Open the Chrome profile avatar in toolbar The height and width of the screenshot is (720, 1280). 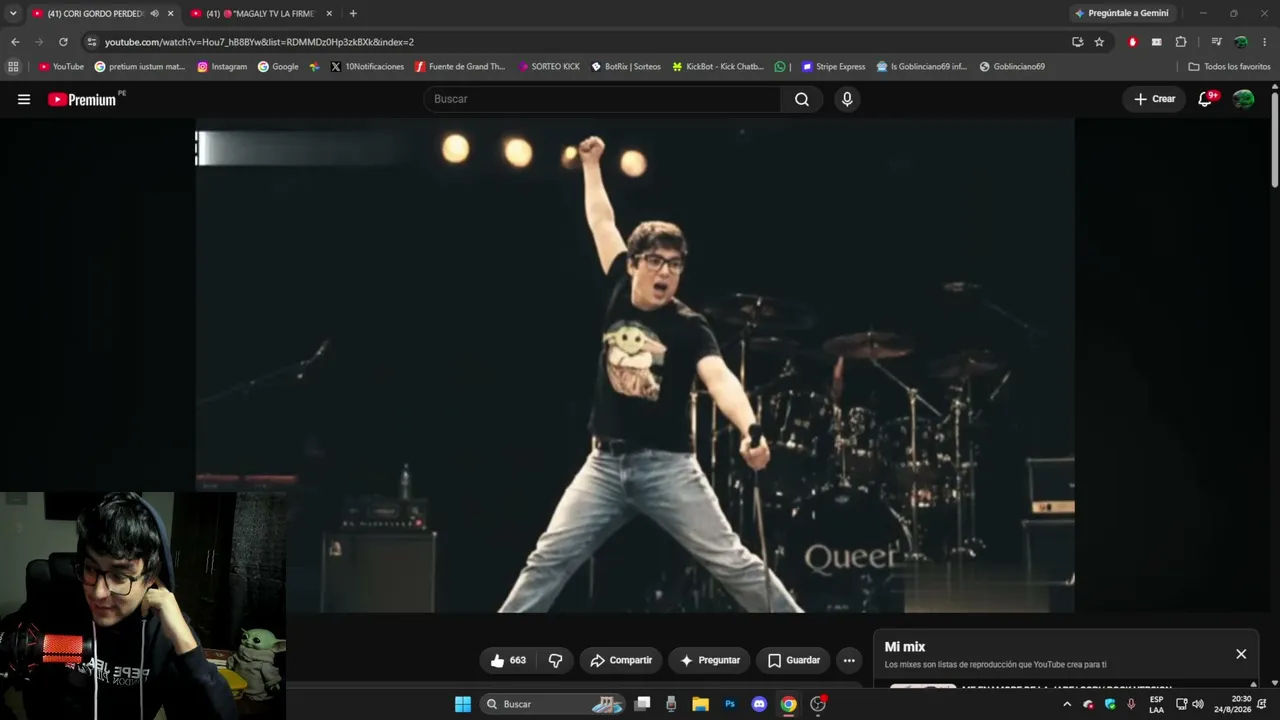point(1241,42)
